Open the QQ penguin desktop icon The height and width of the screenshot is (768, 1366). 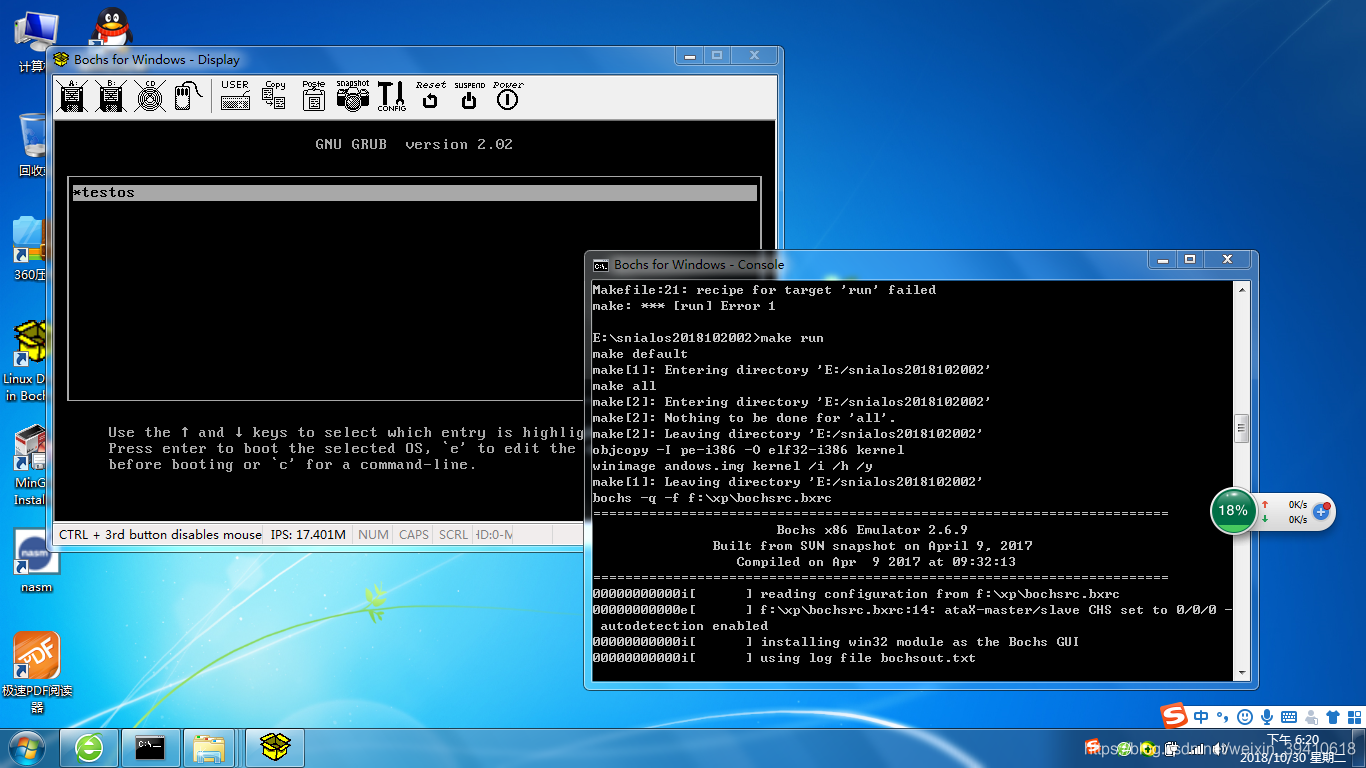pos(111,27)
